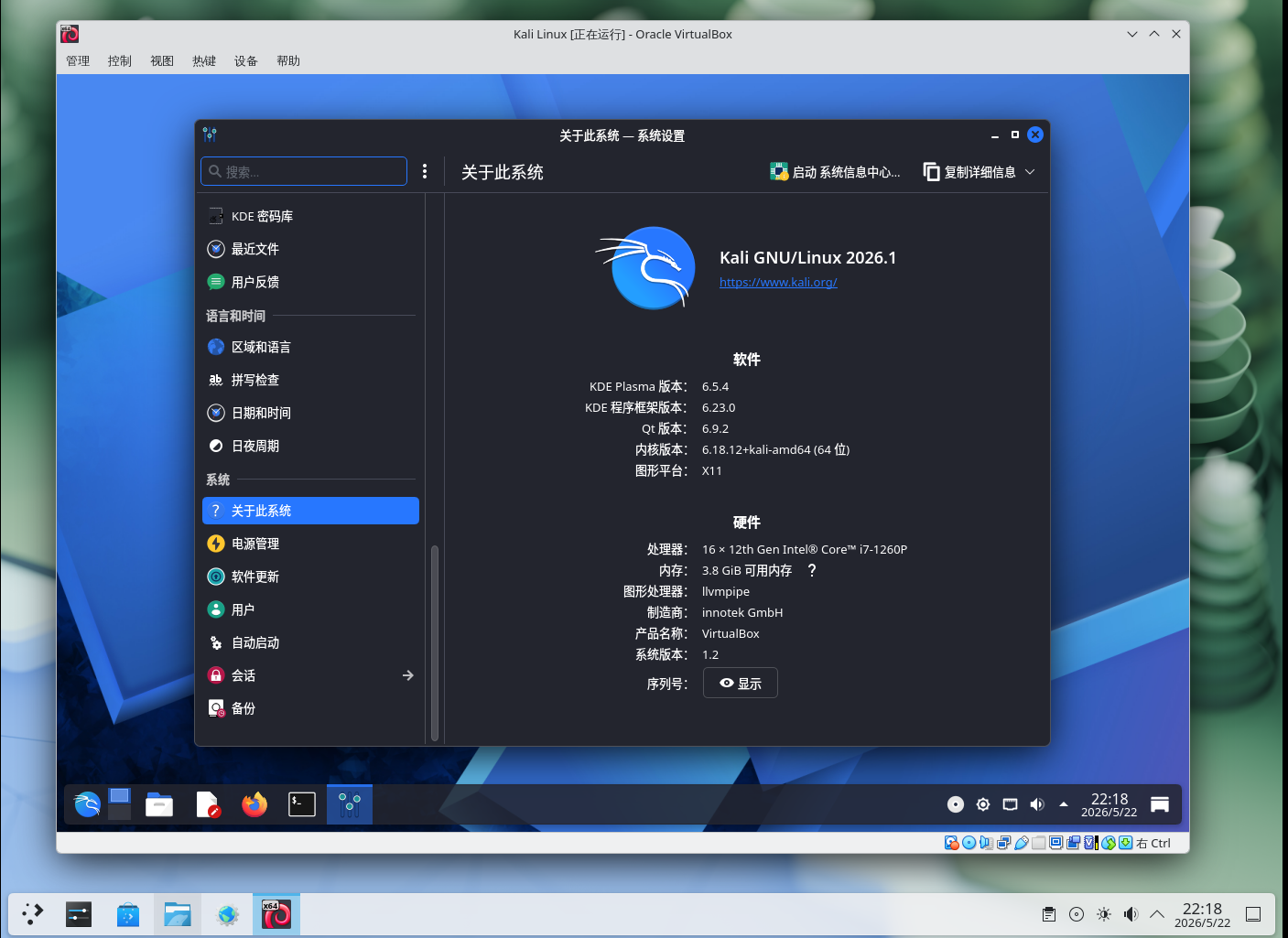Click VirtualBox recording status indicator
Image resolution: width=1288 pixels, height=938 pixels.
click(1073, 843)
